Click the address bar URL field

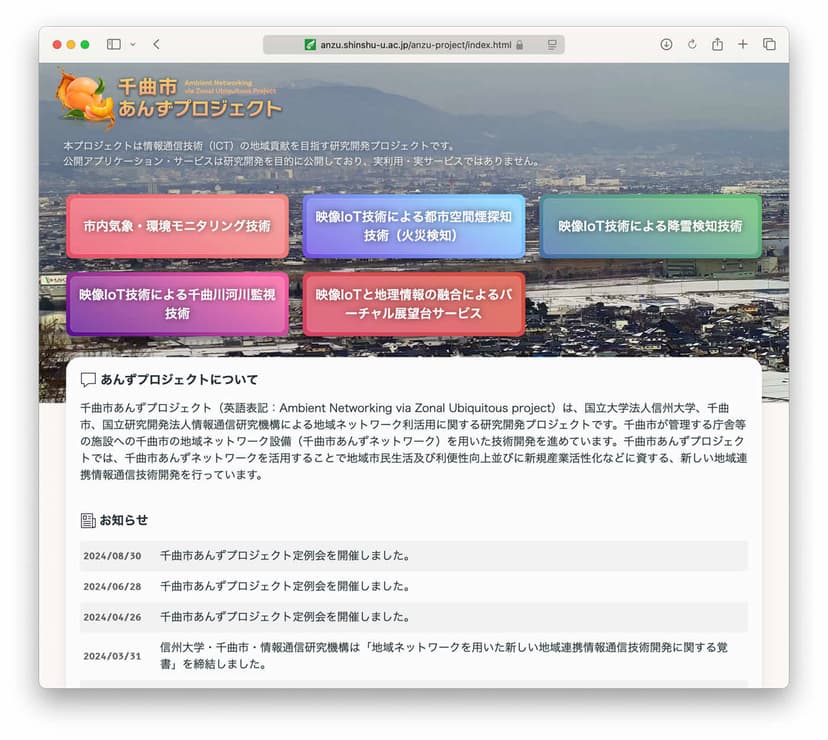420,44
